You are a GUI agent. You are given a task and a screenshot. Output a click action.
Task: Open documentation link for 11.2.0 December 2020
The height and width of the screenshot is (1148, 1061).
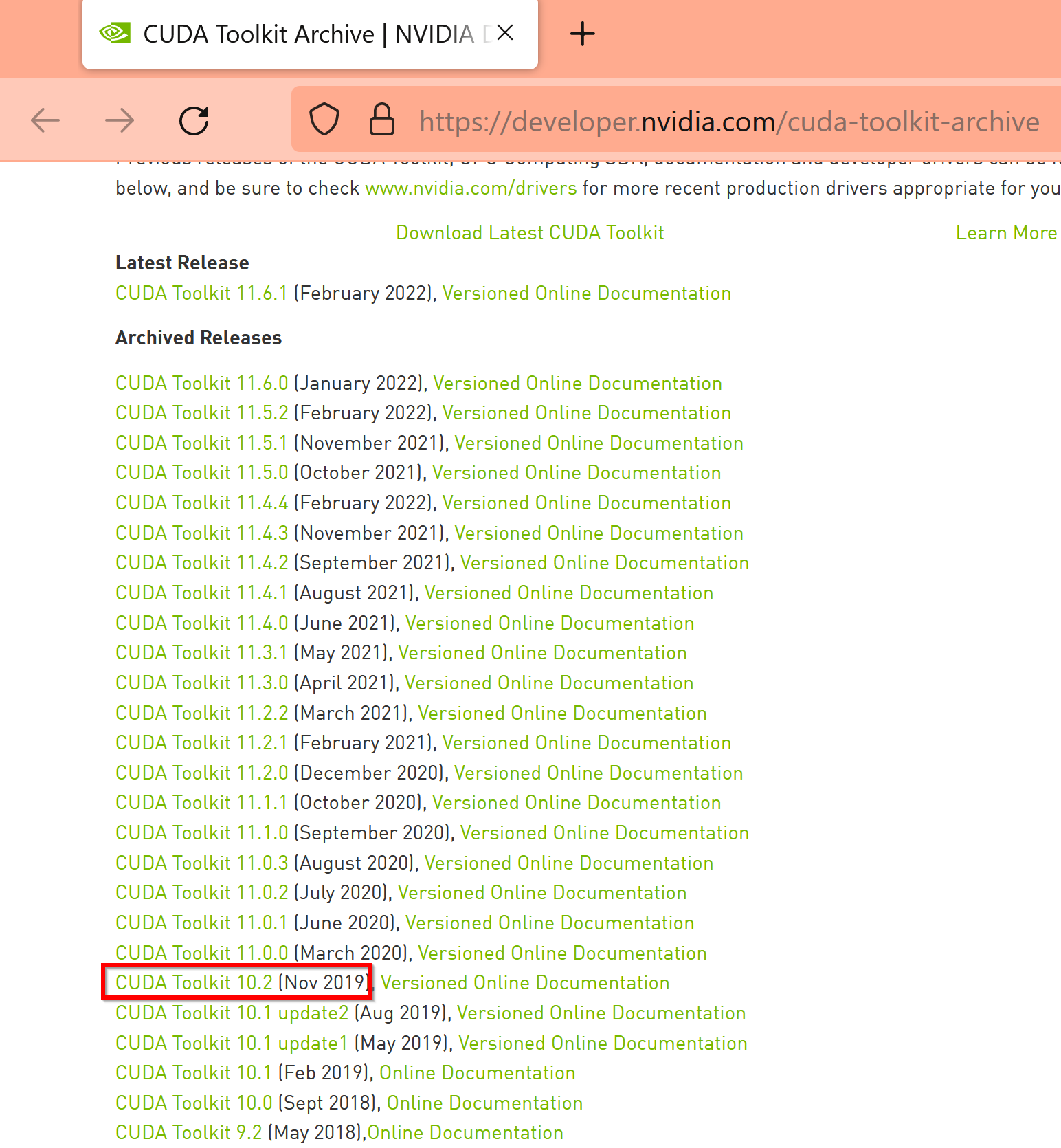coord(599,773)
